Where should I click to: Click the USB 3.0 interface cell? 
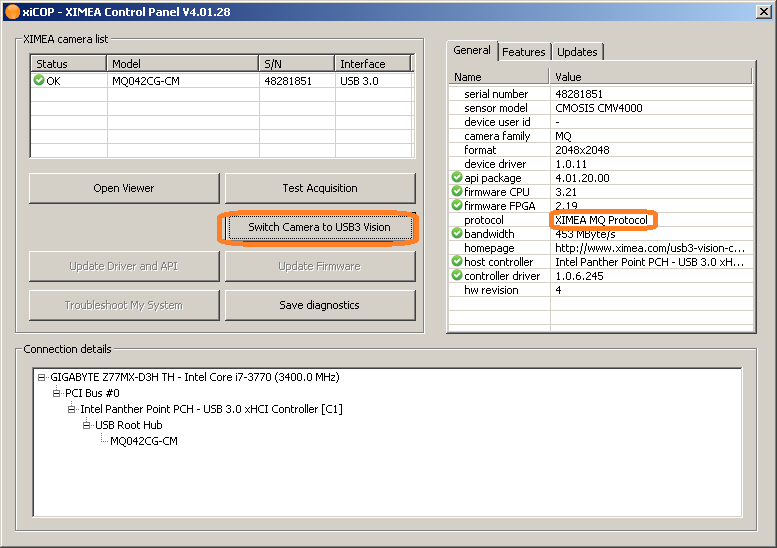point(359,81)
